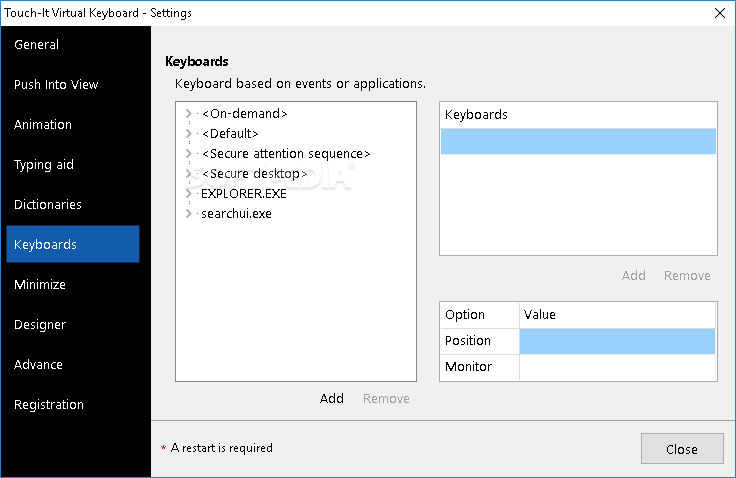Click the Option column header

480,315
